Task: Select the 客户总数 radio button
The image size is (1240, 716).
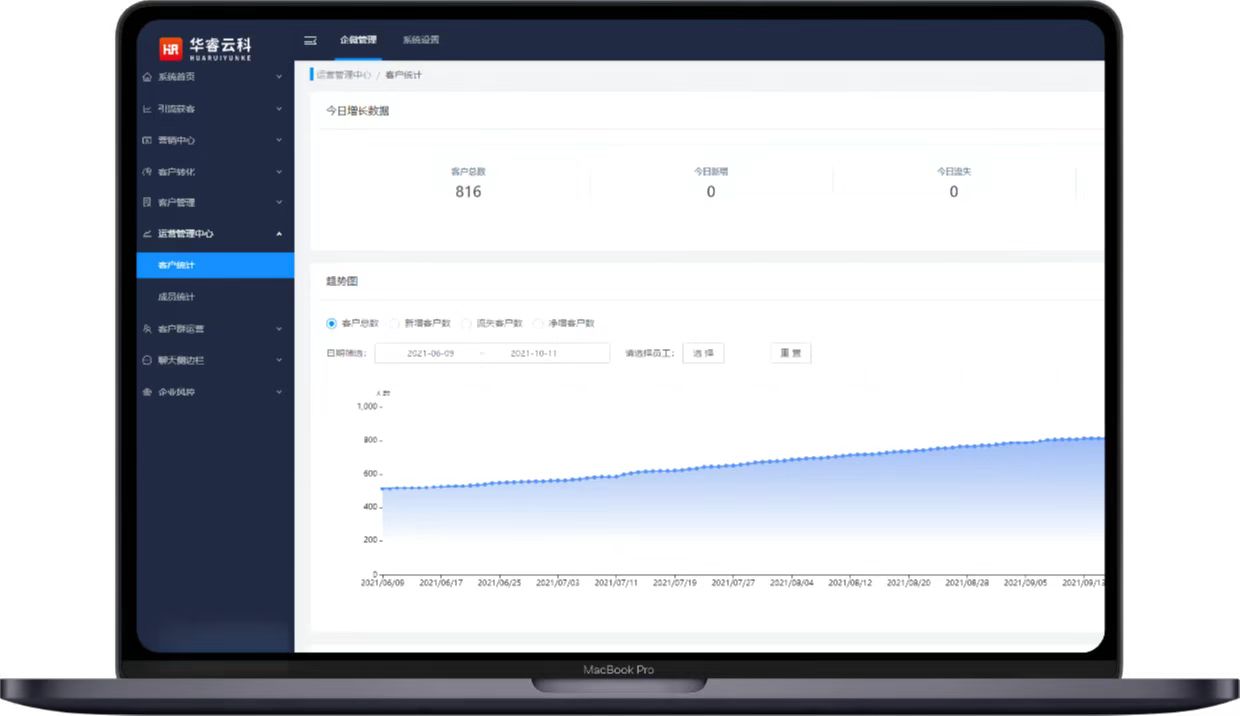Action: (332, 323)
